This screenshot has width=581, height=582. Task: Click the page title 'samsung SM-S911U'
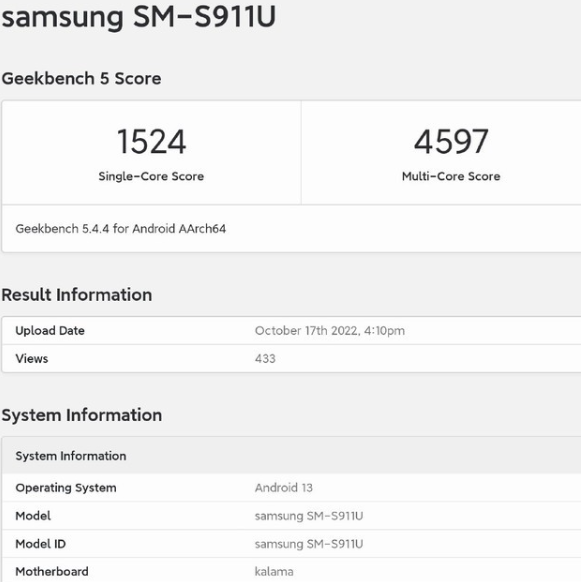click(x=138, y=17)
